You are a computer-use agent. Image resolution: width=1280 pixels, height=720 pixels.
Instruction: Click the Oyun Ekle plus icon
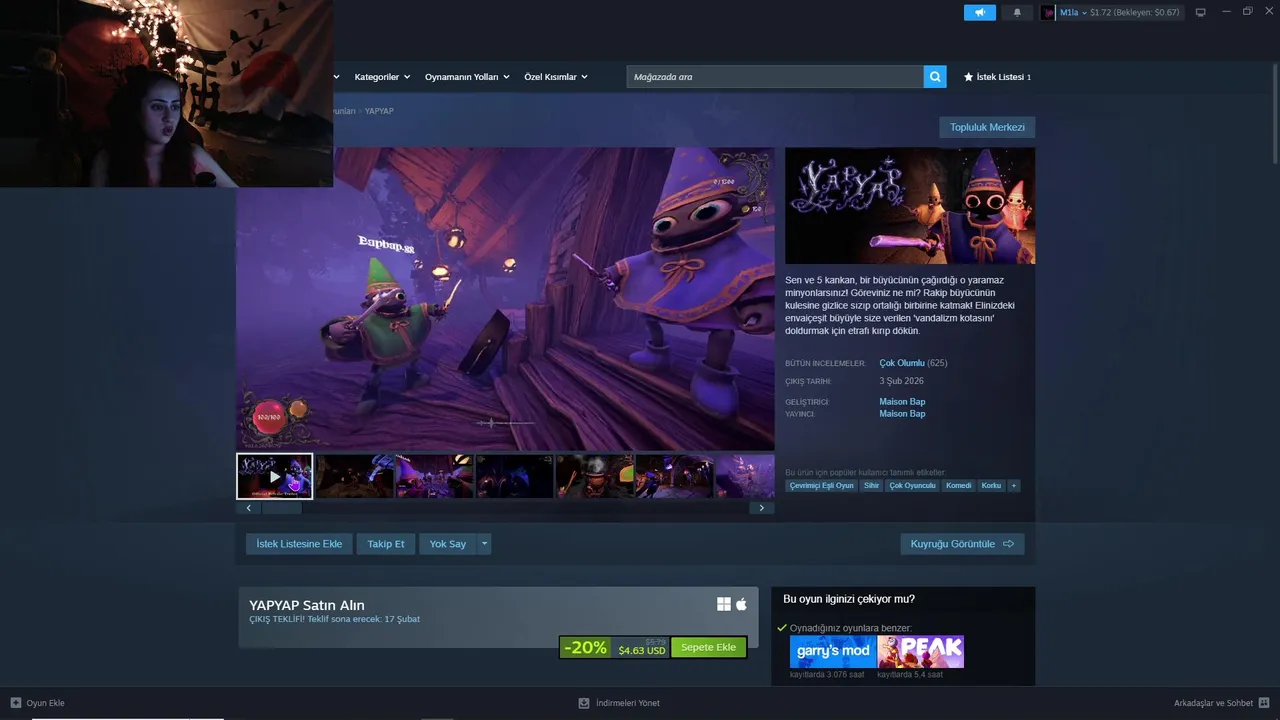tap(16, 703)
